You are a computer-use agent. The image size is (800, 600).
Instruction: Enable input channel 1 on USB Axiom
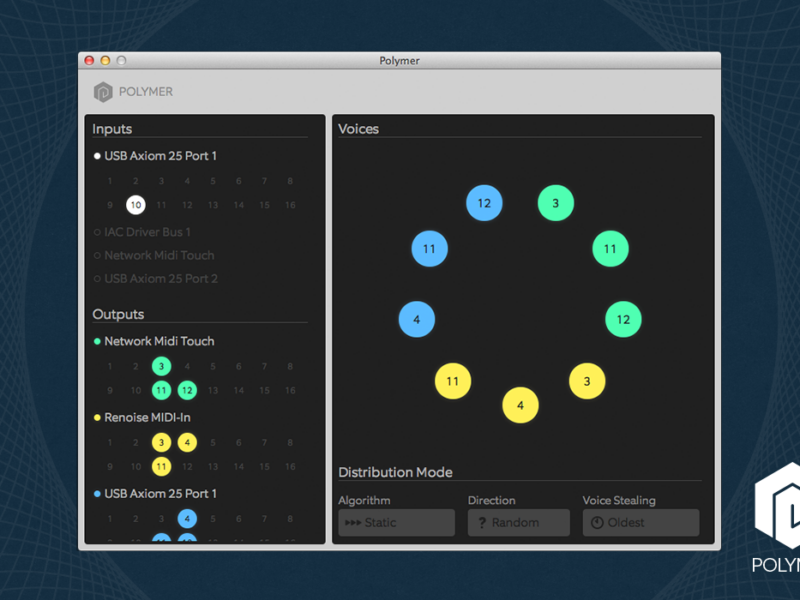(110, 181)
